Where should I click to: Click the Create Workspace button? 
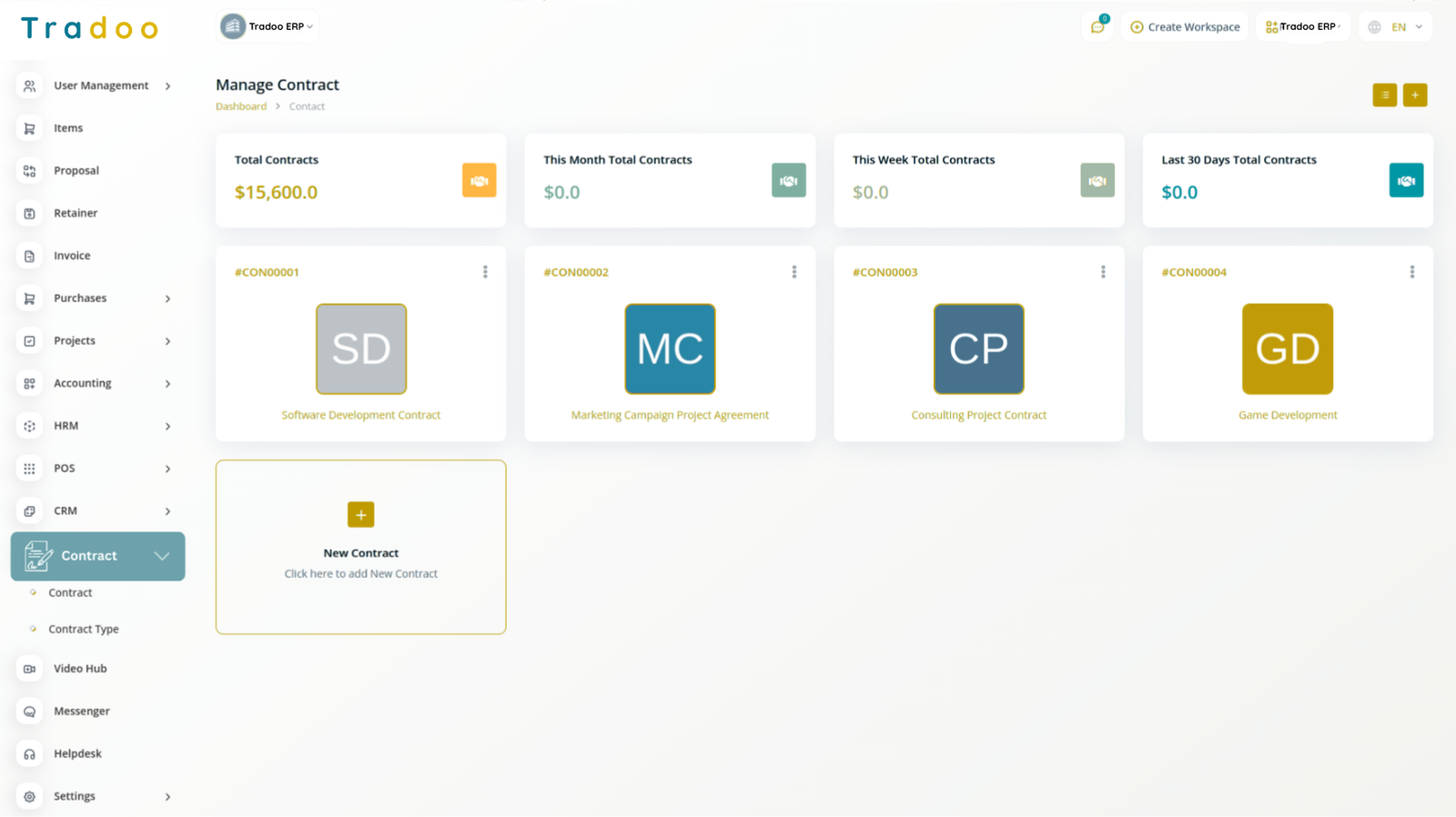pos(1185,27)
